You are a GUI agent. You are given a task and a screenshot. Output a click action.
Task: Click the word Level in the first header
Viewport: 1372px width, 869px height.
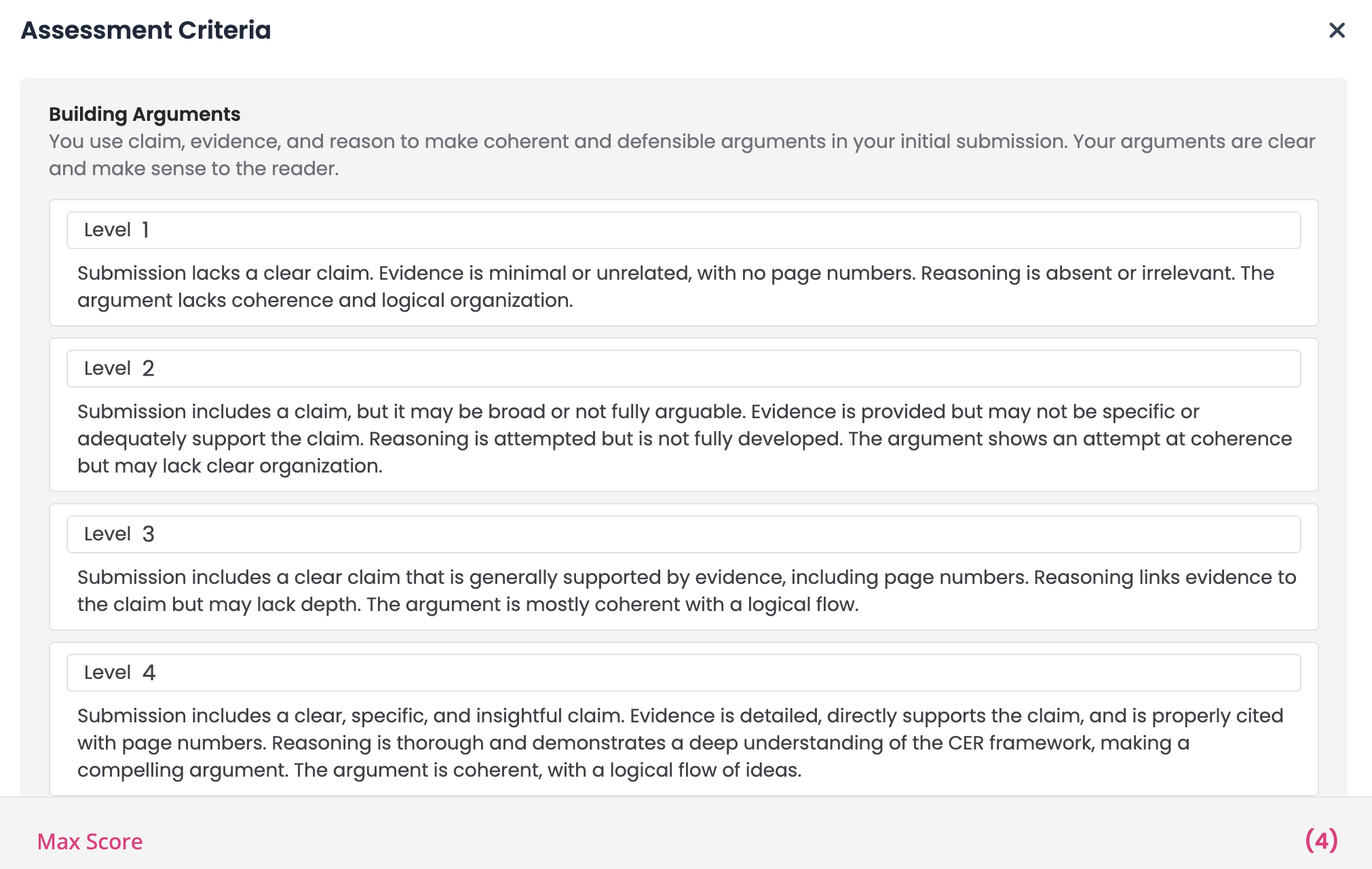(107, 230)
